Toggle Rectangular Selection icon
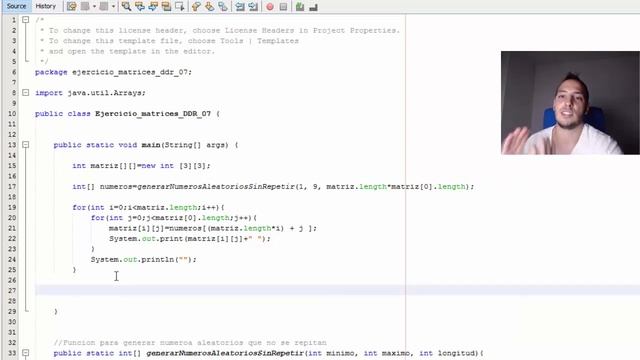Screen dimensions: 640x360 (180, 7)
